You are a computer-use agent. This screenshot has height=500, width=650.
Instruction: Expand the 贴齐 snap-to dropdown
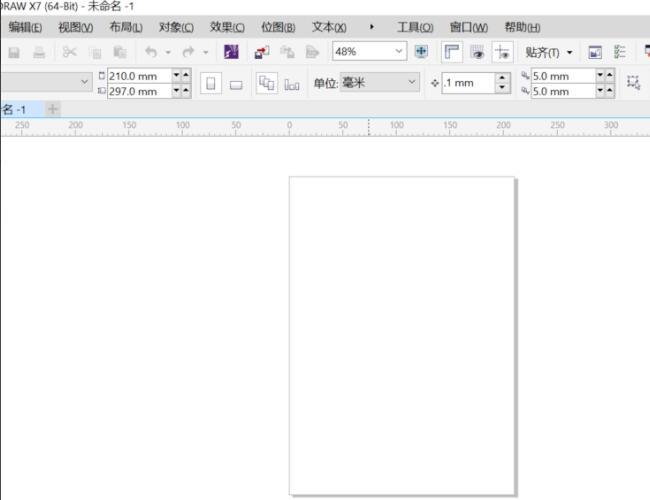tap(570, 53)
